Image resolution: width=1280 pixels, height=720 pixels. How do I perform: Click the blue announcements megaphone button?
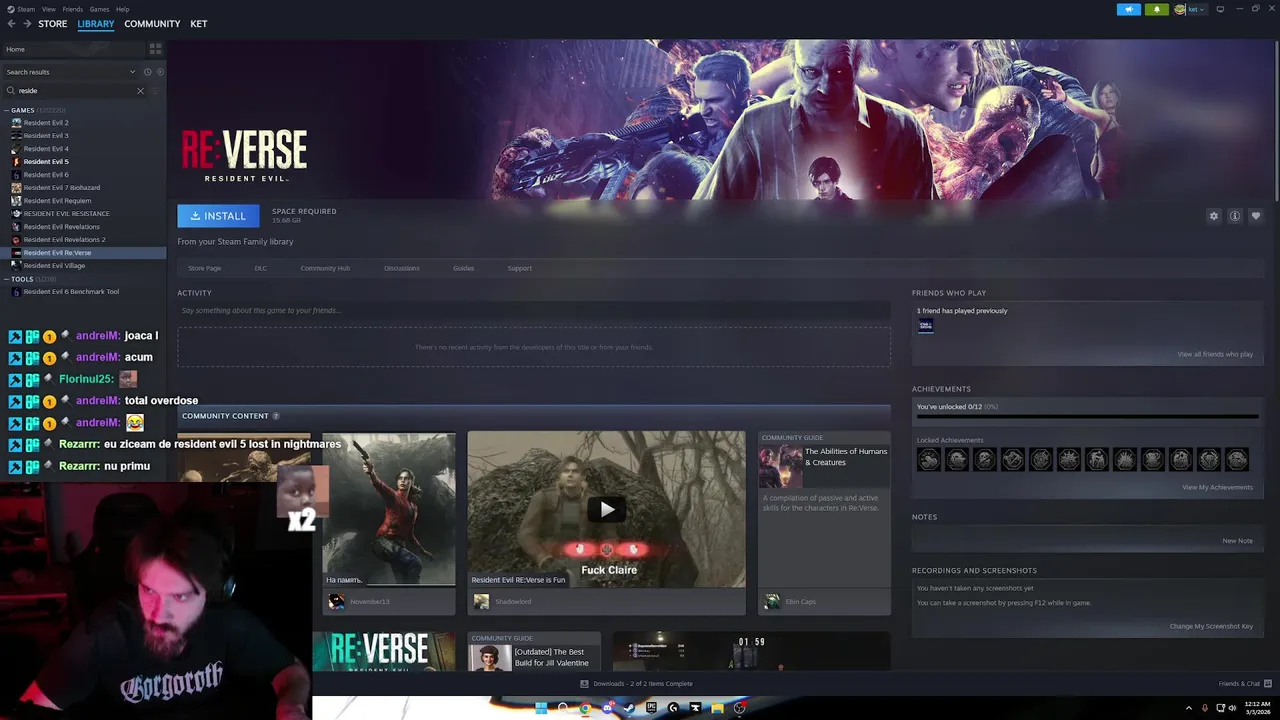[1129, 9]
